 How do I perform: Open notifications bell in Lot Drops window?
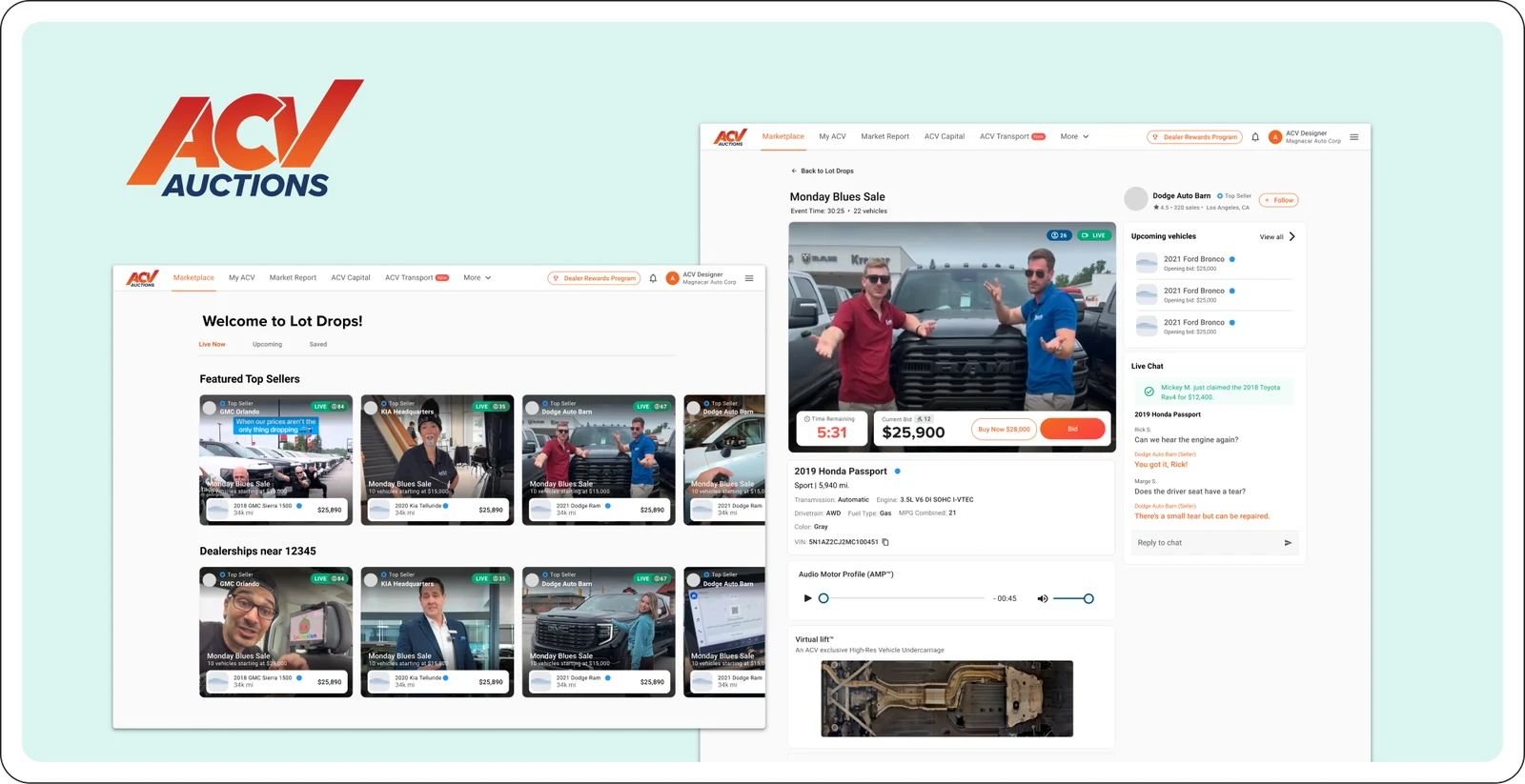(x=653, y=278)
